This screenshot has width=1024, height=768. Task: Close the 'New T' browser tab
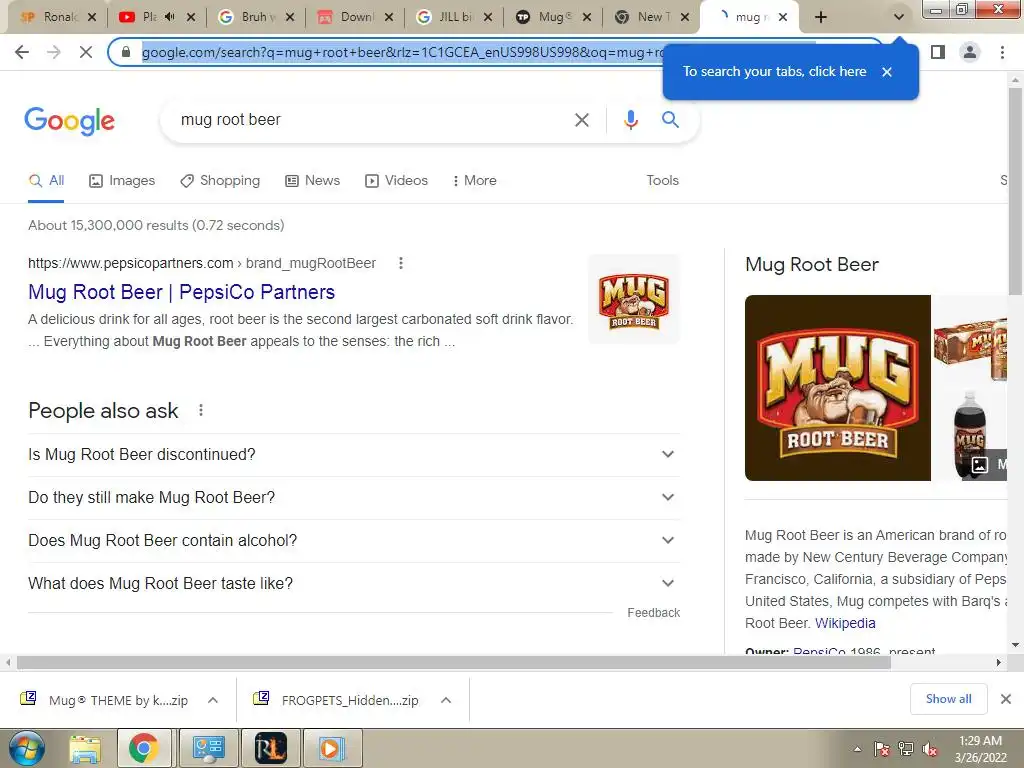684,17
